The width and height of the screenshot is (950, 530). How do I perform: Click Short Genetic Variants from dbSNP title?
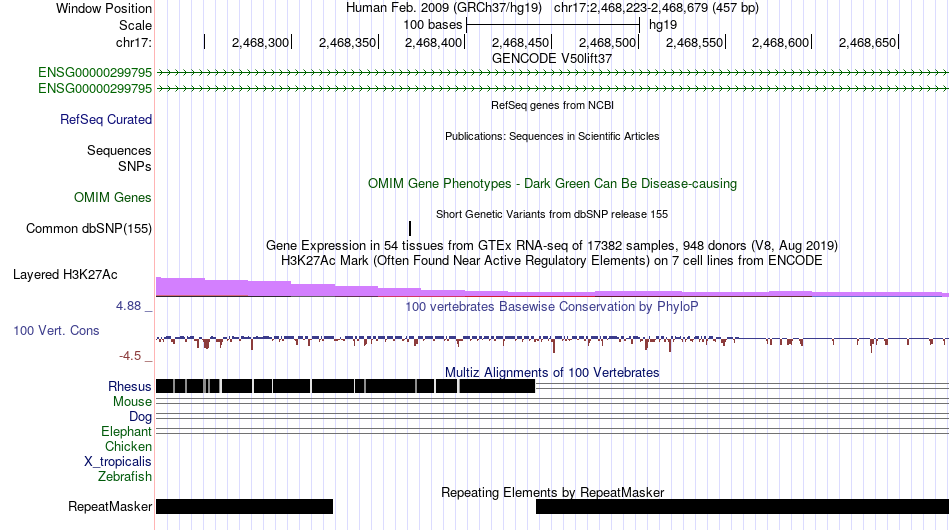point(552,214)
